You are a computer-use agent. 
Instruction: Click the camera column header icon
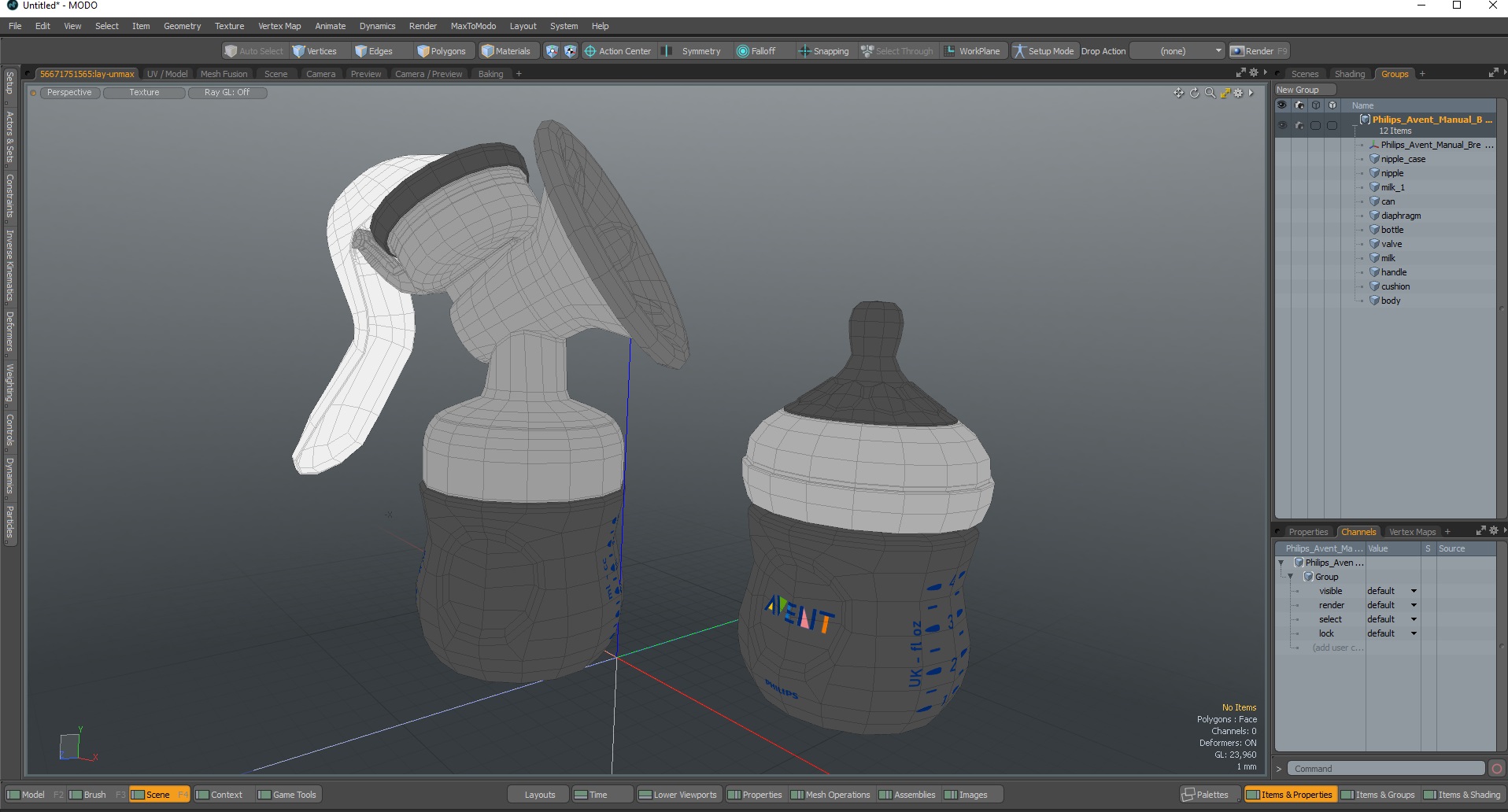1299,105
